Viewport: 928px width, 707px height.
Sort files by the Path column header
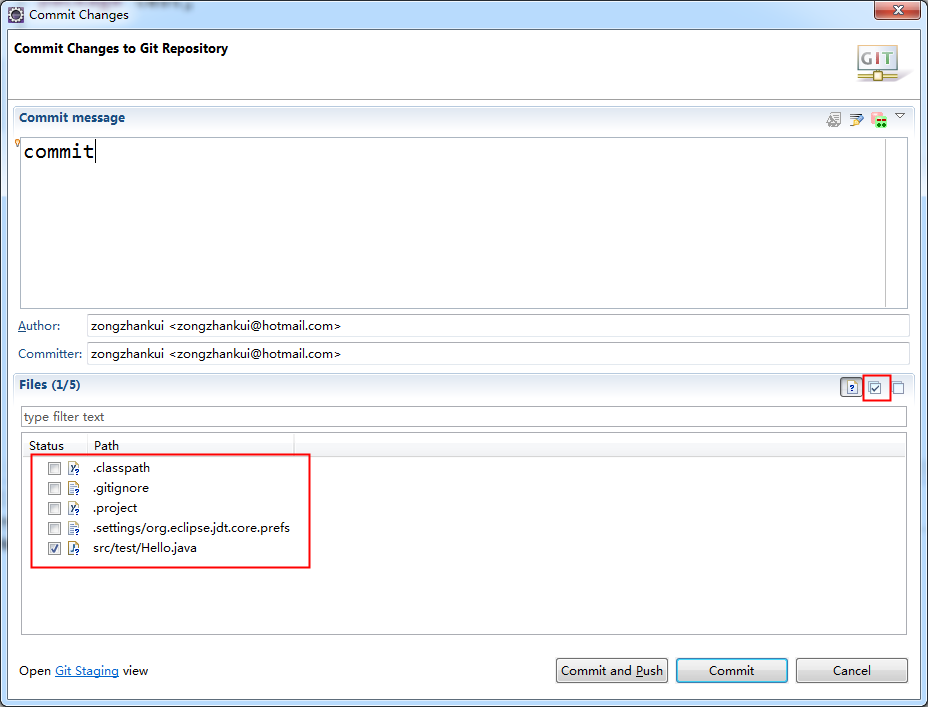(x=106, y=445)
